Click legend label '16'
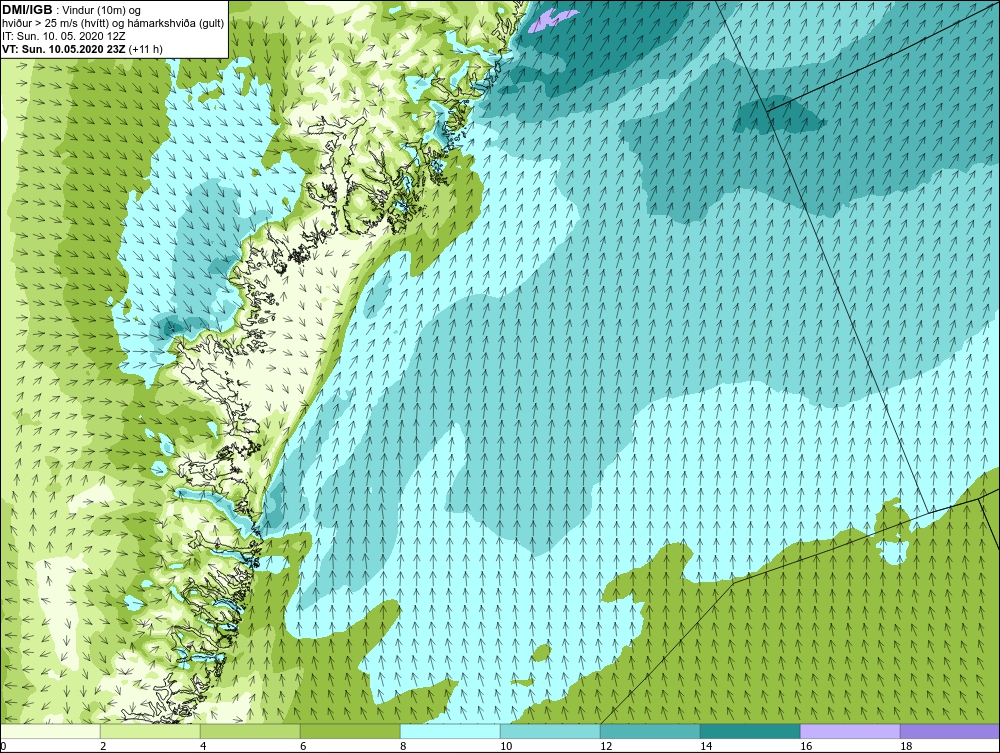Viewport: 1000px width, 753px height. click(806, 746)
